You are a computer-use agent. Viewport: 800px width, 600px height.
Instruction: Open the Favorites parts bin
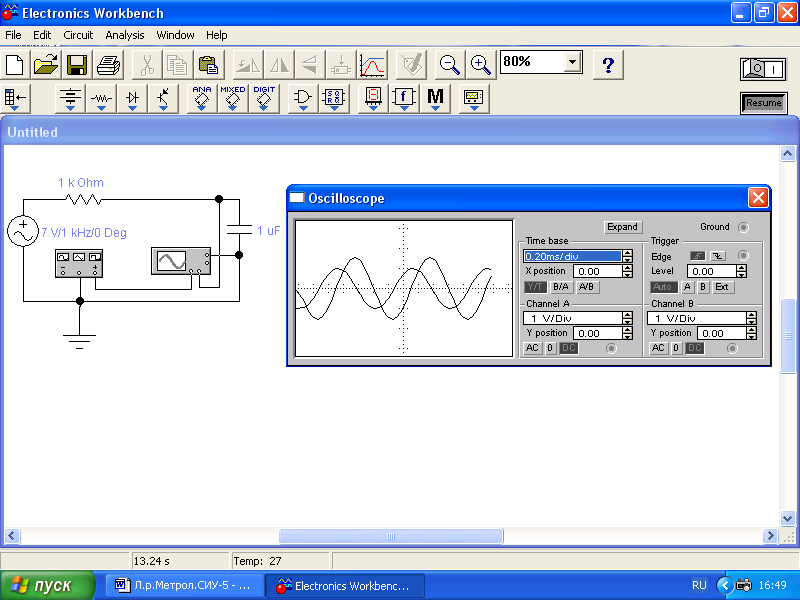(x=16, y=98)
